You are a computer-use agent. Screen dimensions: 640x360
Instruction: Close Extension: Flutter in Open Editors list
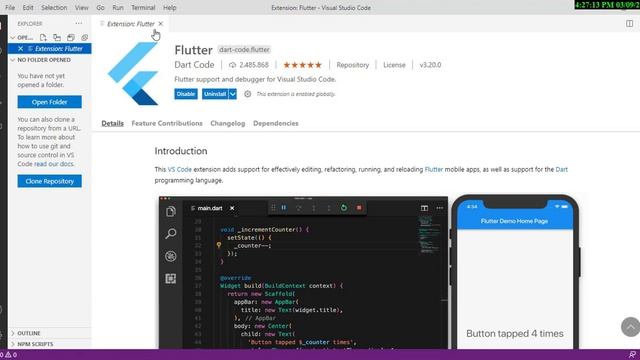(20, 49)
